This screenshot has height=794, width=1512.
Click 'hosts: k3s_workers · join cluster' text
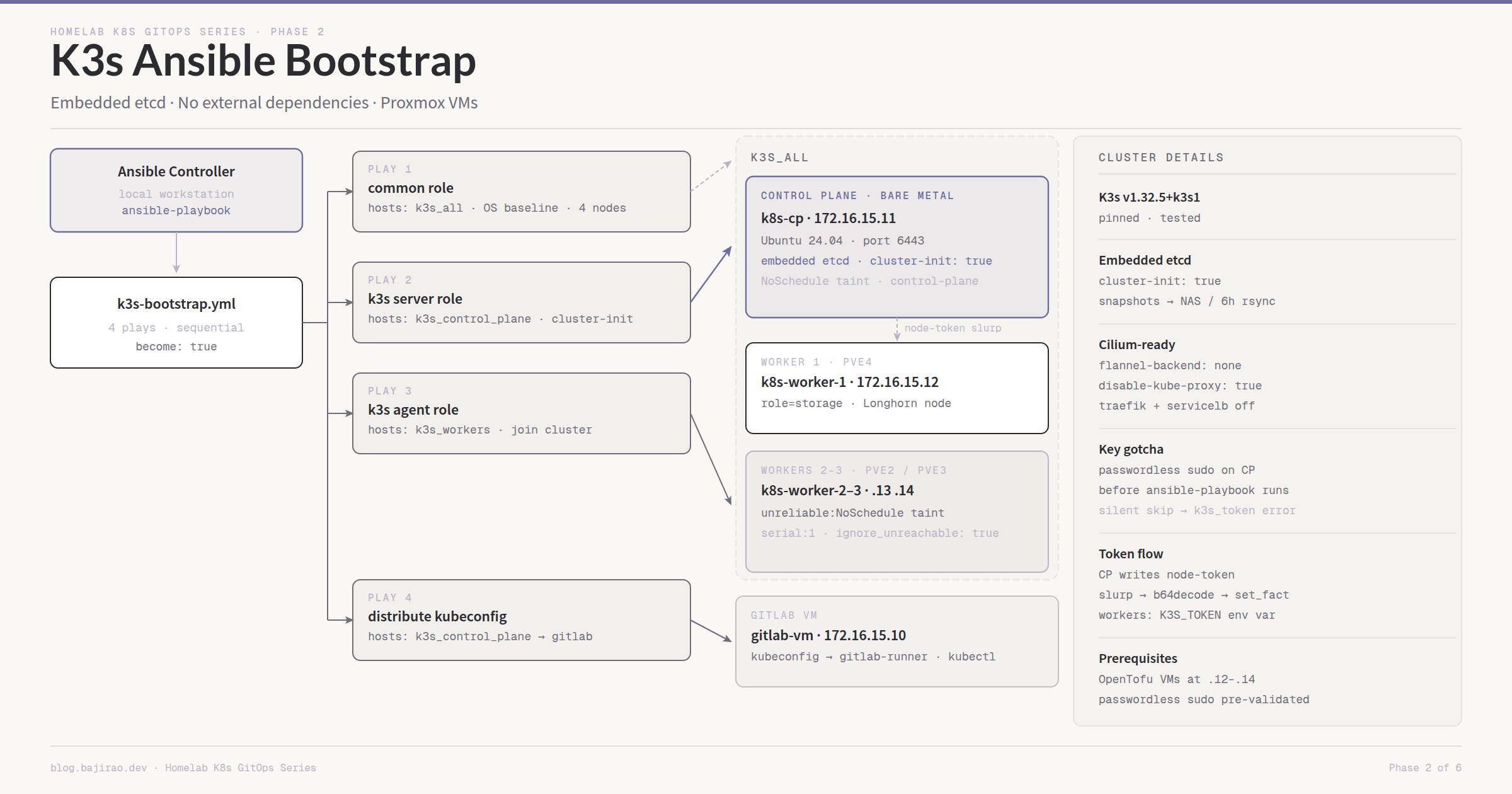point(480,430)
